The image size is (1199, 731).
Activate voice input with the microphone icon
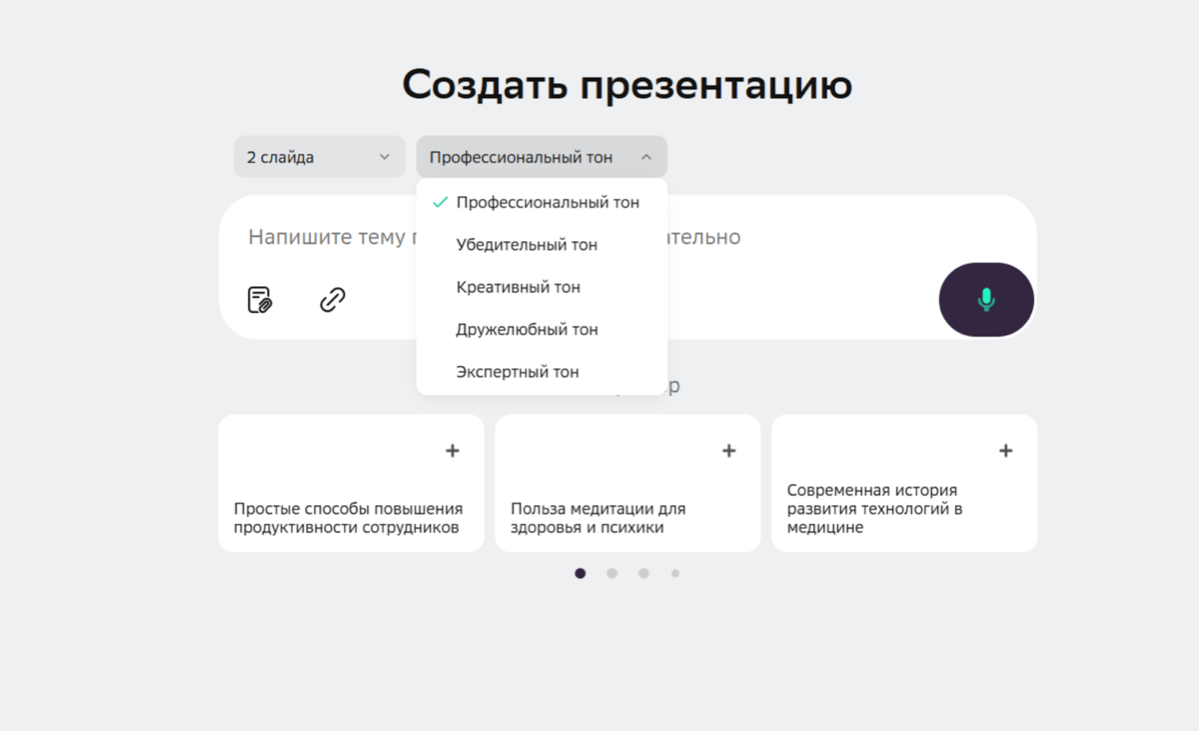pyautogui.click(x=985, y=299)
